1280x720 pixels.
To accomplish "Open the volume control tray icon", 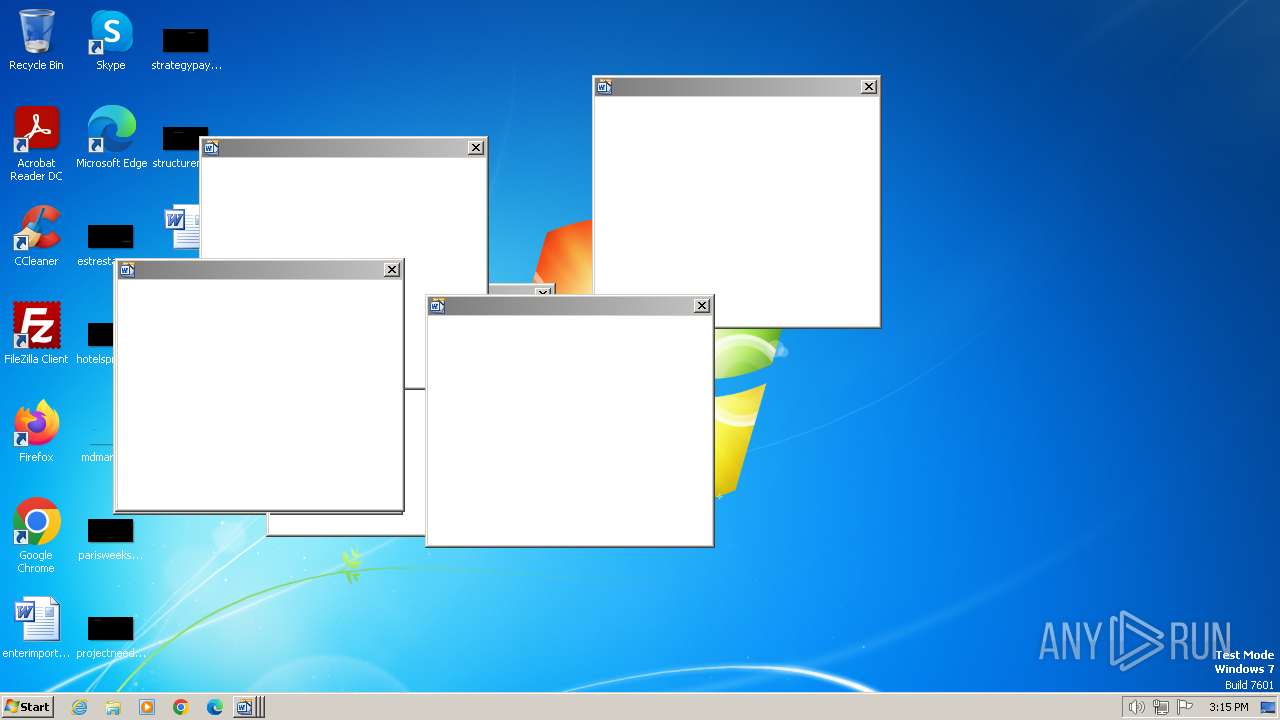I will (x=1136, y=707).
